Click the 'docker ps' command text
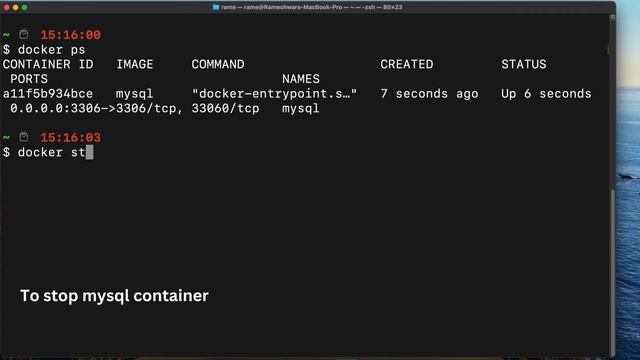The image size is (640, 360). [51, 50]
